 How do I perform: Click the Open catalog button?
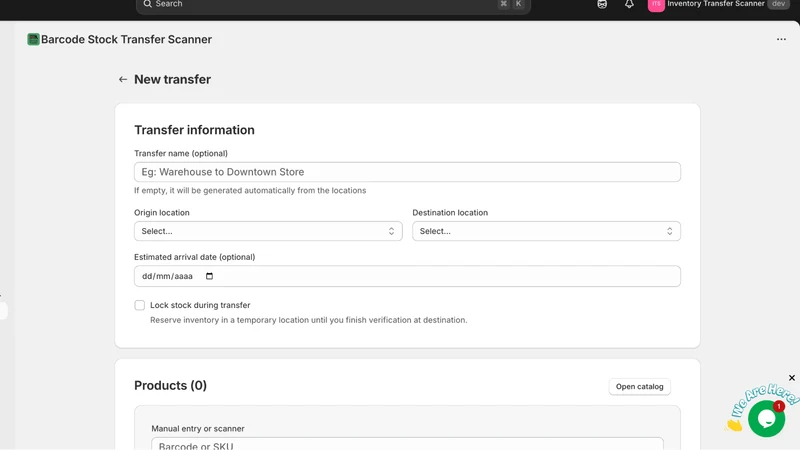pyautogui.click(x=639, y=387)
